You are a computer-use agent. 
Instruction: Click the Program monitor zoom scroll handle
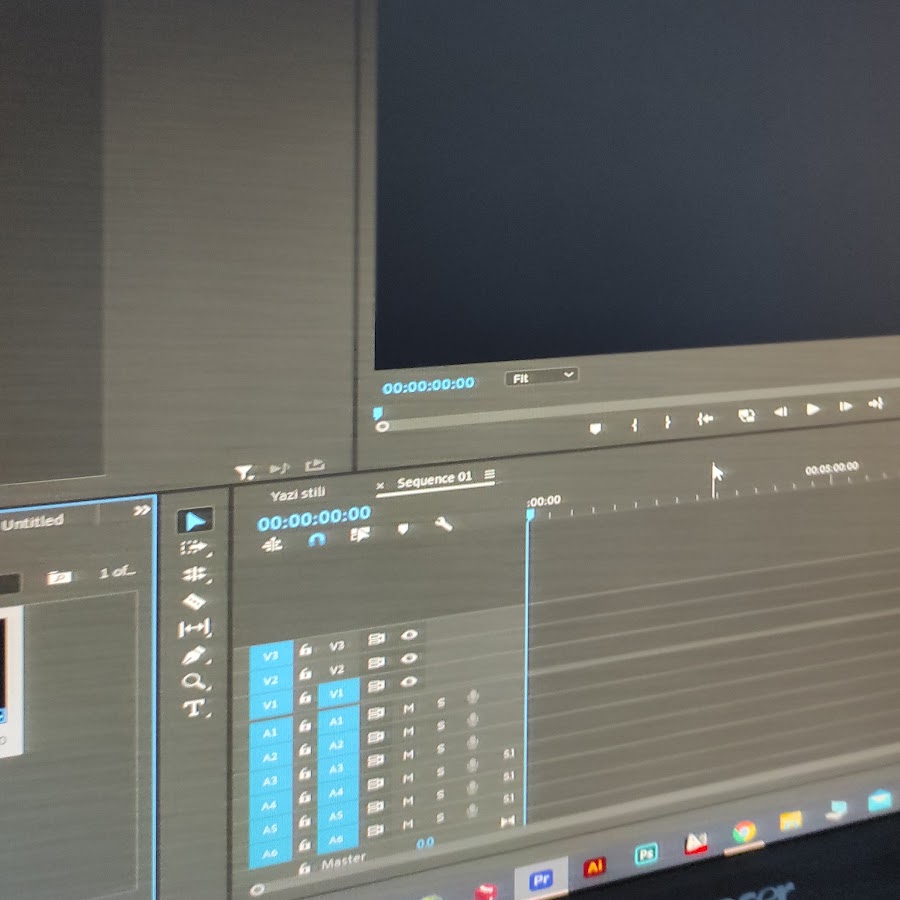[x=382, y=426]
